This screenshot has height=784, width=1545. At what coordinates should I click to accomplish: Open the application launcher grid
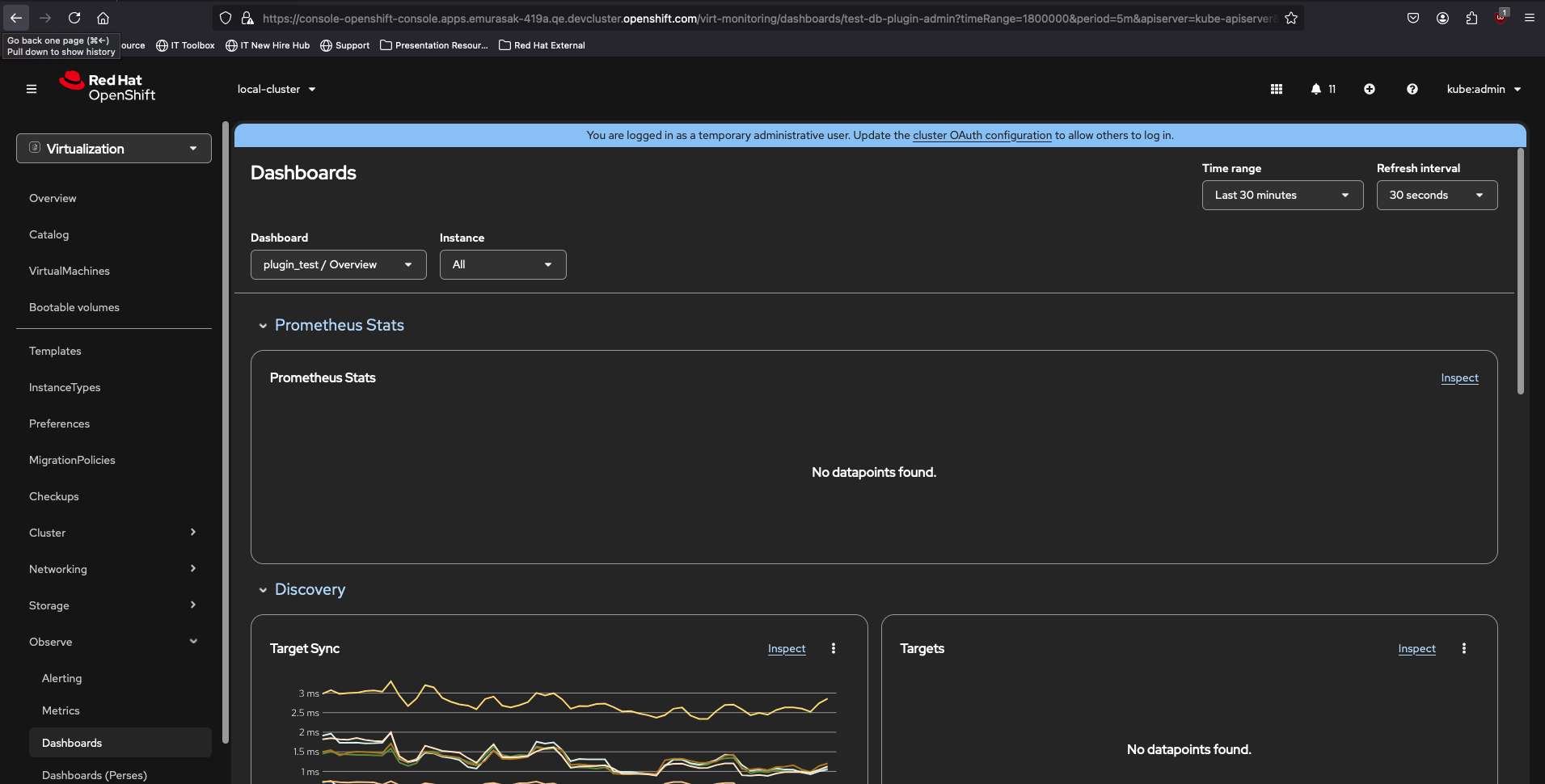point(1277,89)
